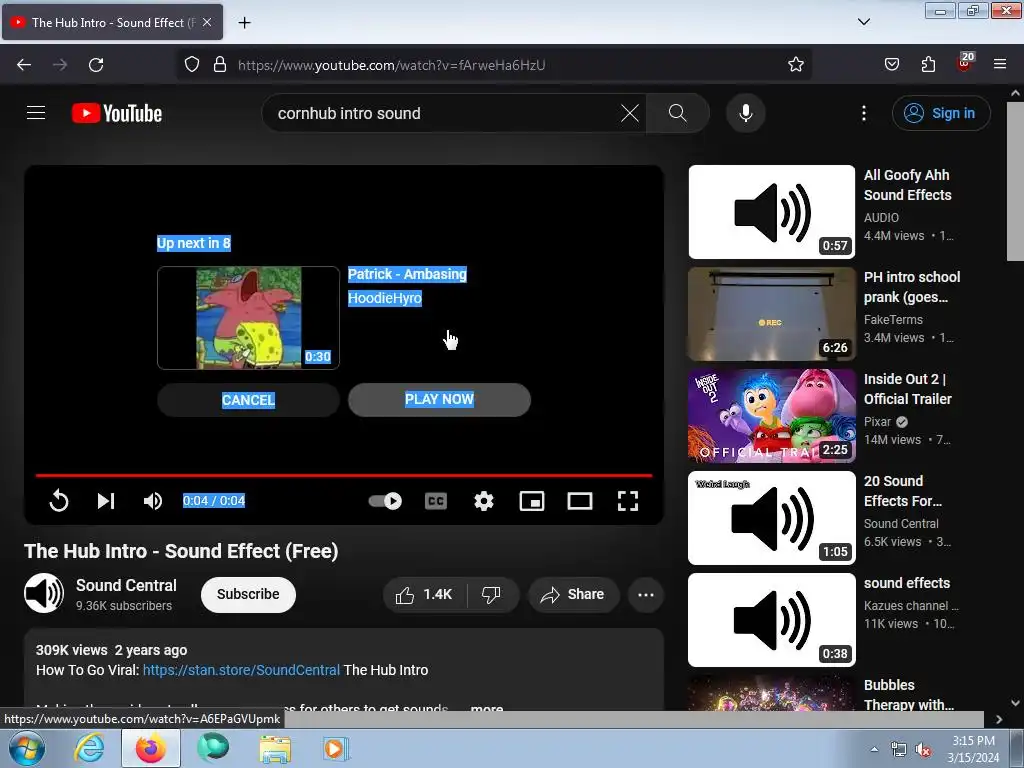Click the red video progress bar

344,475
